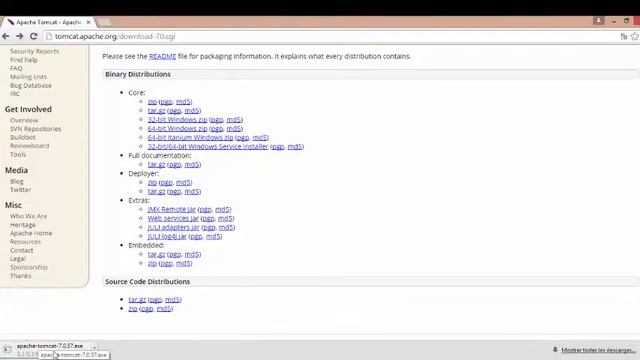Download the Core zip distribution
640x360 pixels.
pyautogui.click(x=152, y=102)
